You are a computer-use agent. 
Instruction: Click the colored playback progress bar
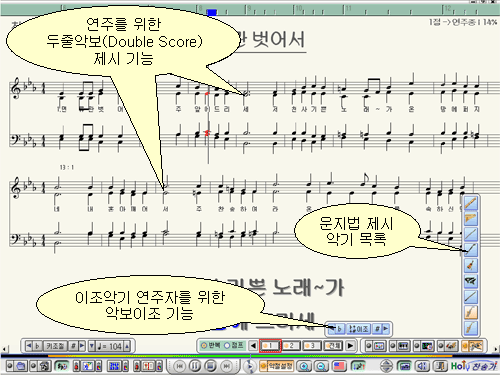[x=250, y=356]
